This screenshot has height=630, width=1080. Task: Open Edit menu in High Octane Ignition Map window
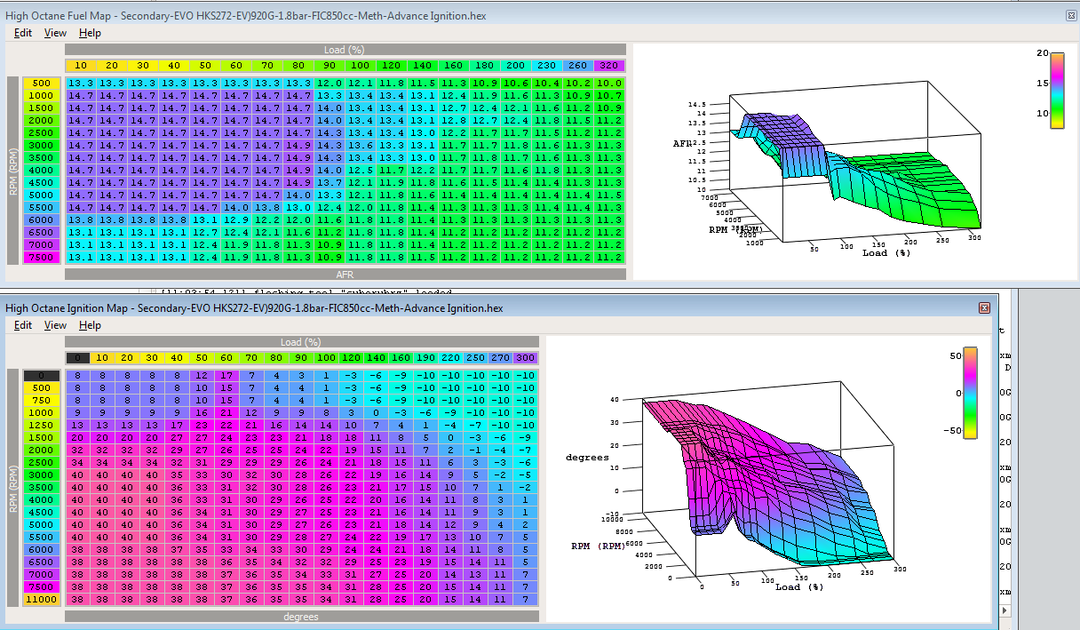pos(23,325)
